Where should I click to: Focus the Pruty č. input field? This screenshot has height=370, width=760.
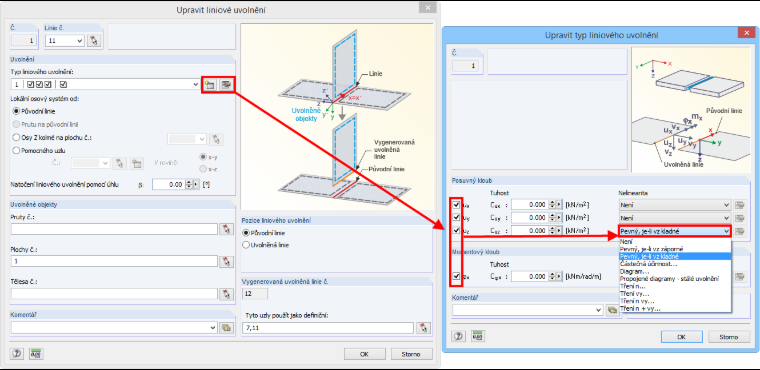pyautogui.click(x=114, y=229)
